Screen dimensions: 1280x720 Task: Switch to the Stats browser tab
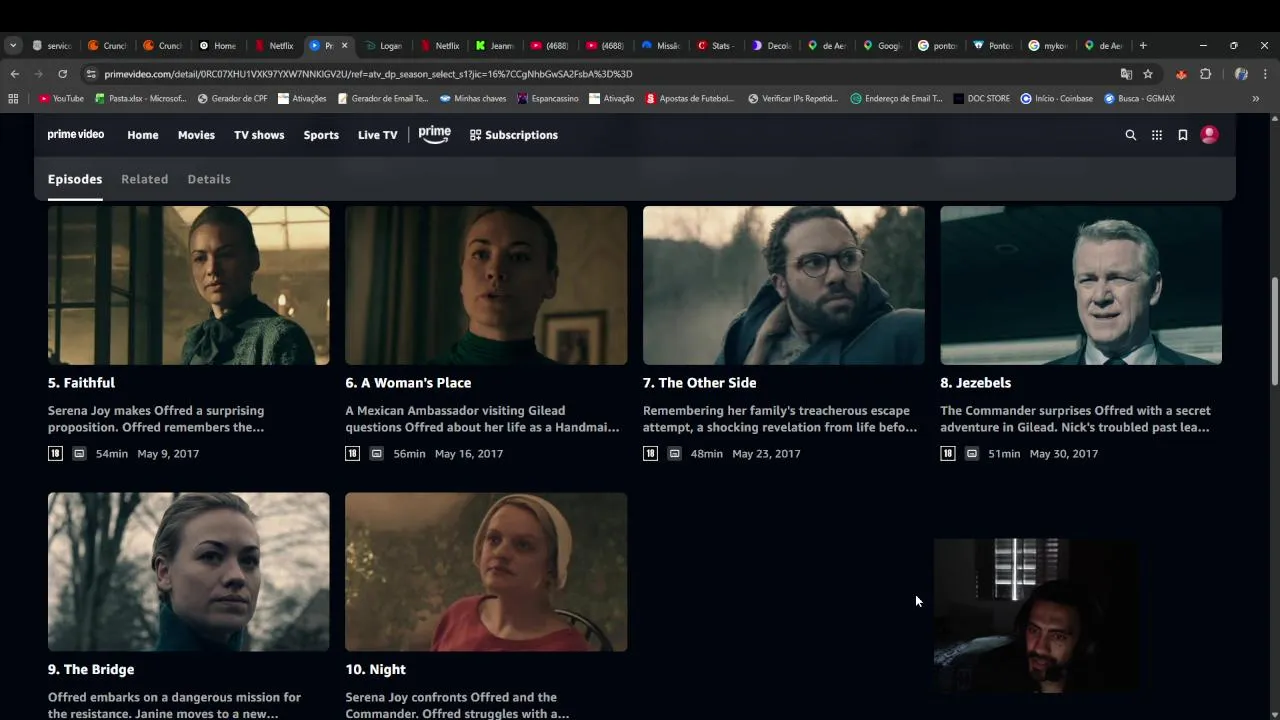pos(715,45)
